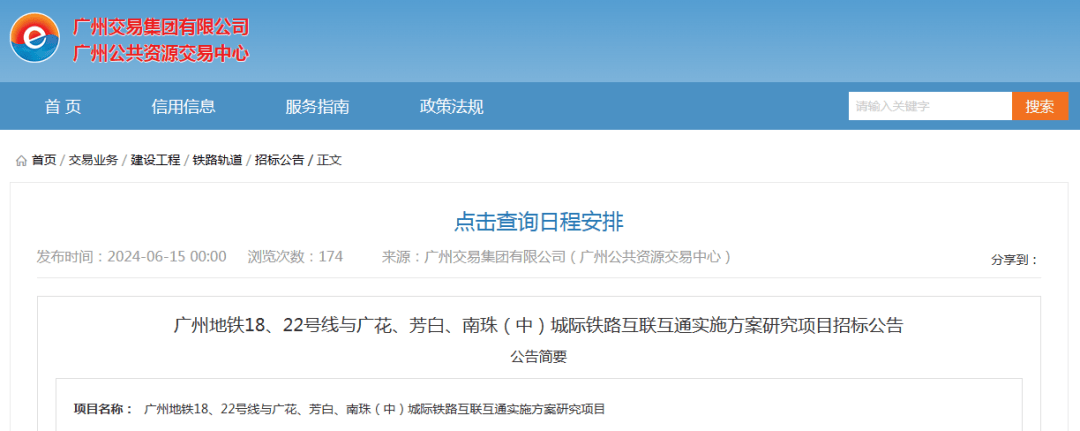The width and height of the screenshot is (1080, 431).
Task: Click the 正文 breadcrumb text
Action: pos(329,160)
